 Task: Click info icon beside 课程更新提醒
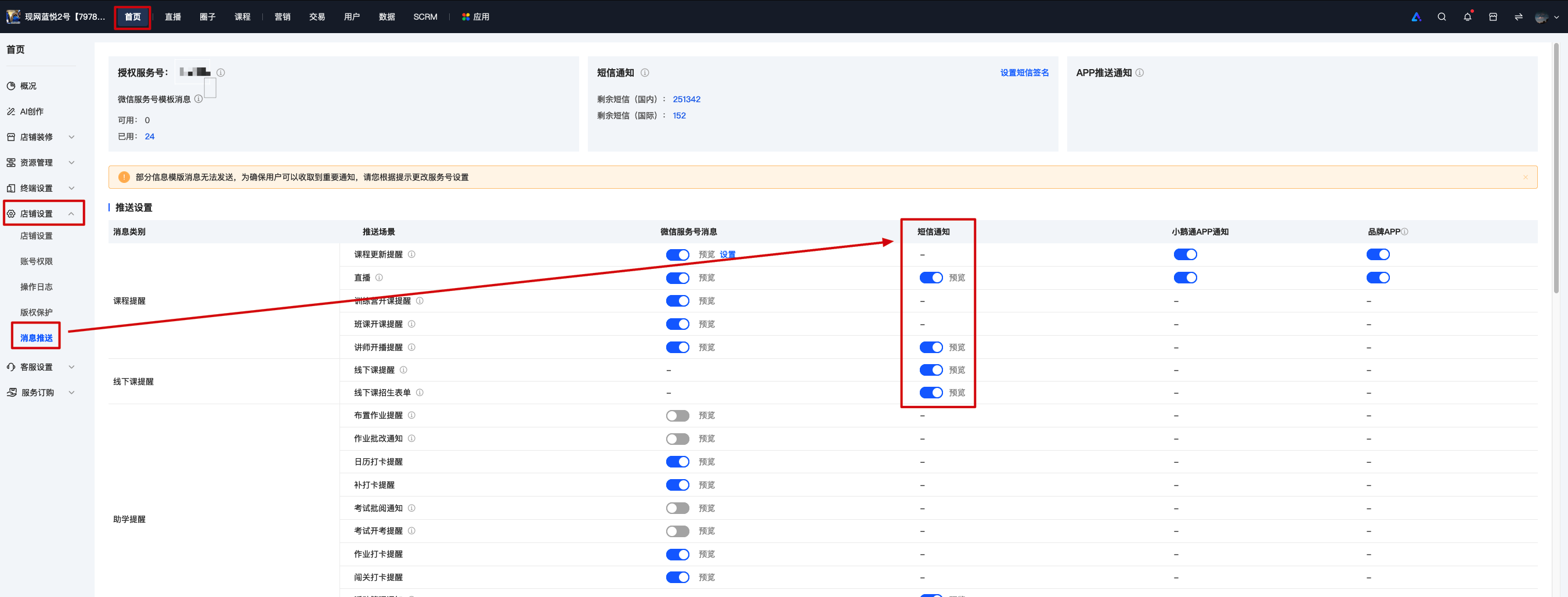pos(411,254)
